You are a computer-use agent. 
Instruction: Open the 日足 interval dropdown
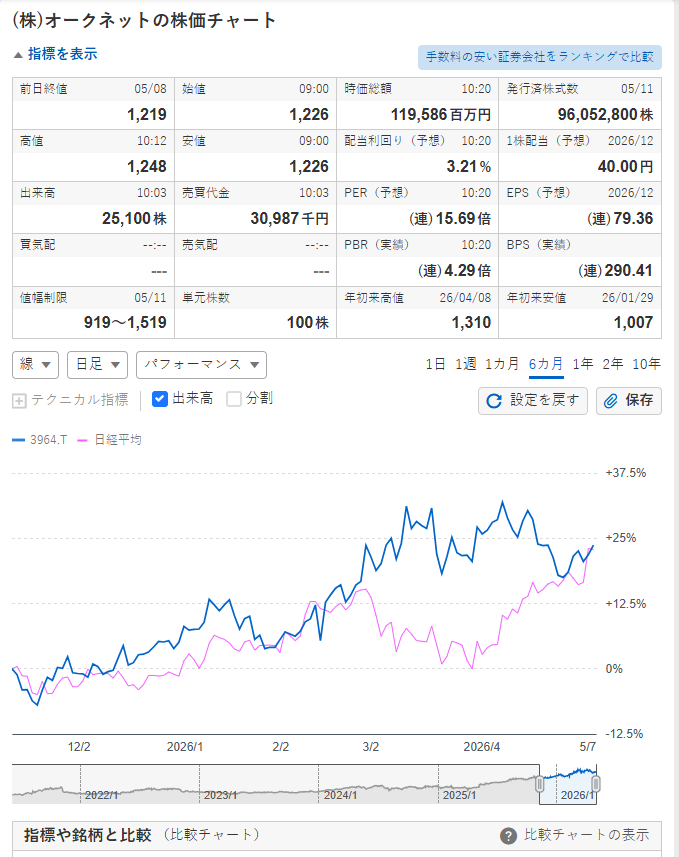[x=97, y=365]
